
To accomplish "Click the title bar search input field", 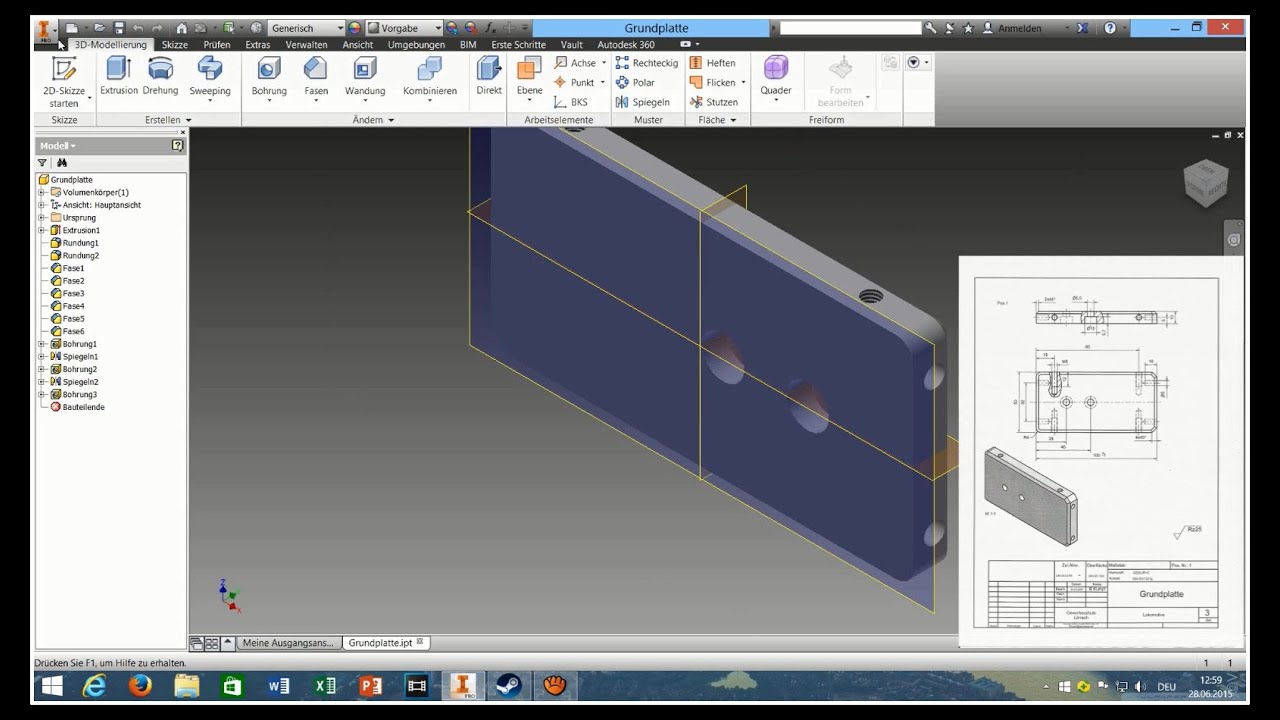I will (x=850, y=28).
